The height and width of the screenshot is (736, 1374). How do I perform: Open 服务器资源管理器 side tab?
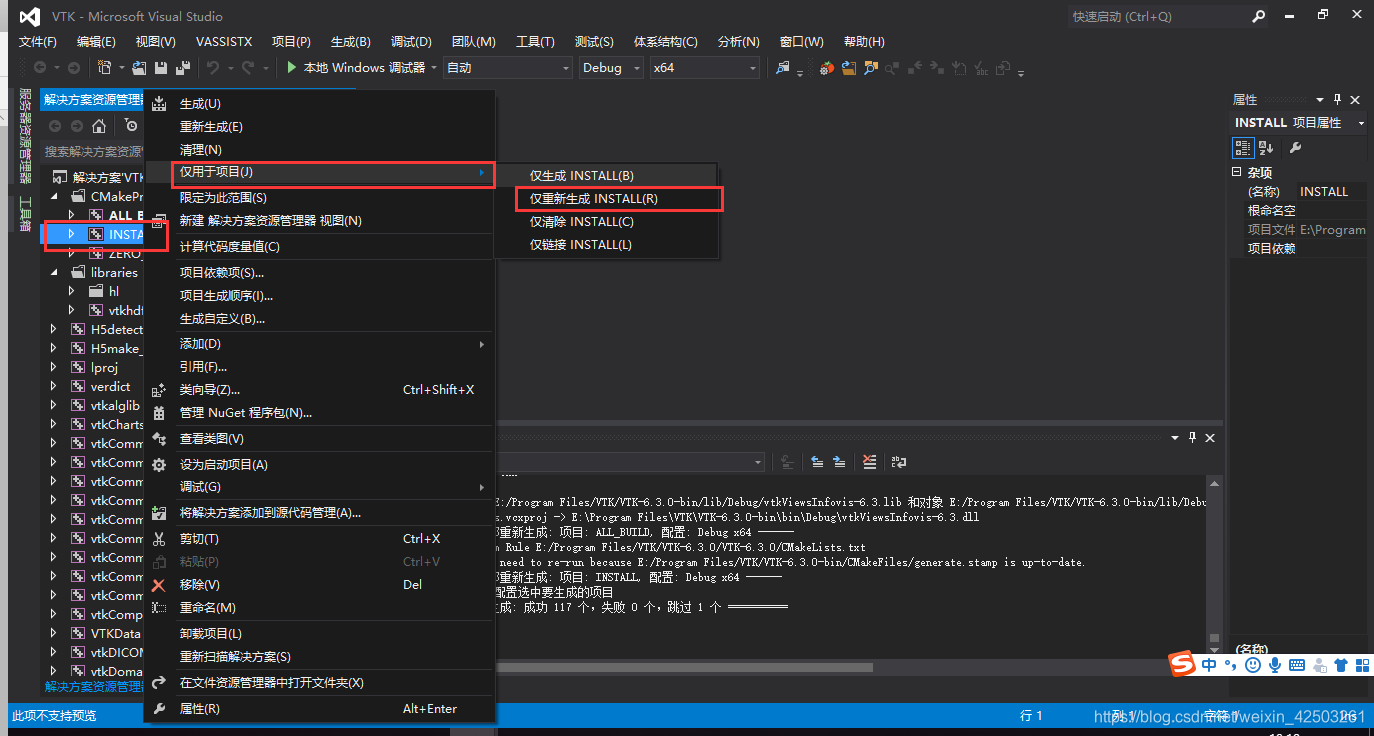click(26, 136)
